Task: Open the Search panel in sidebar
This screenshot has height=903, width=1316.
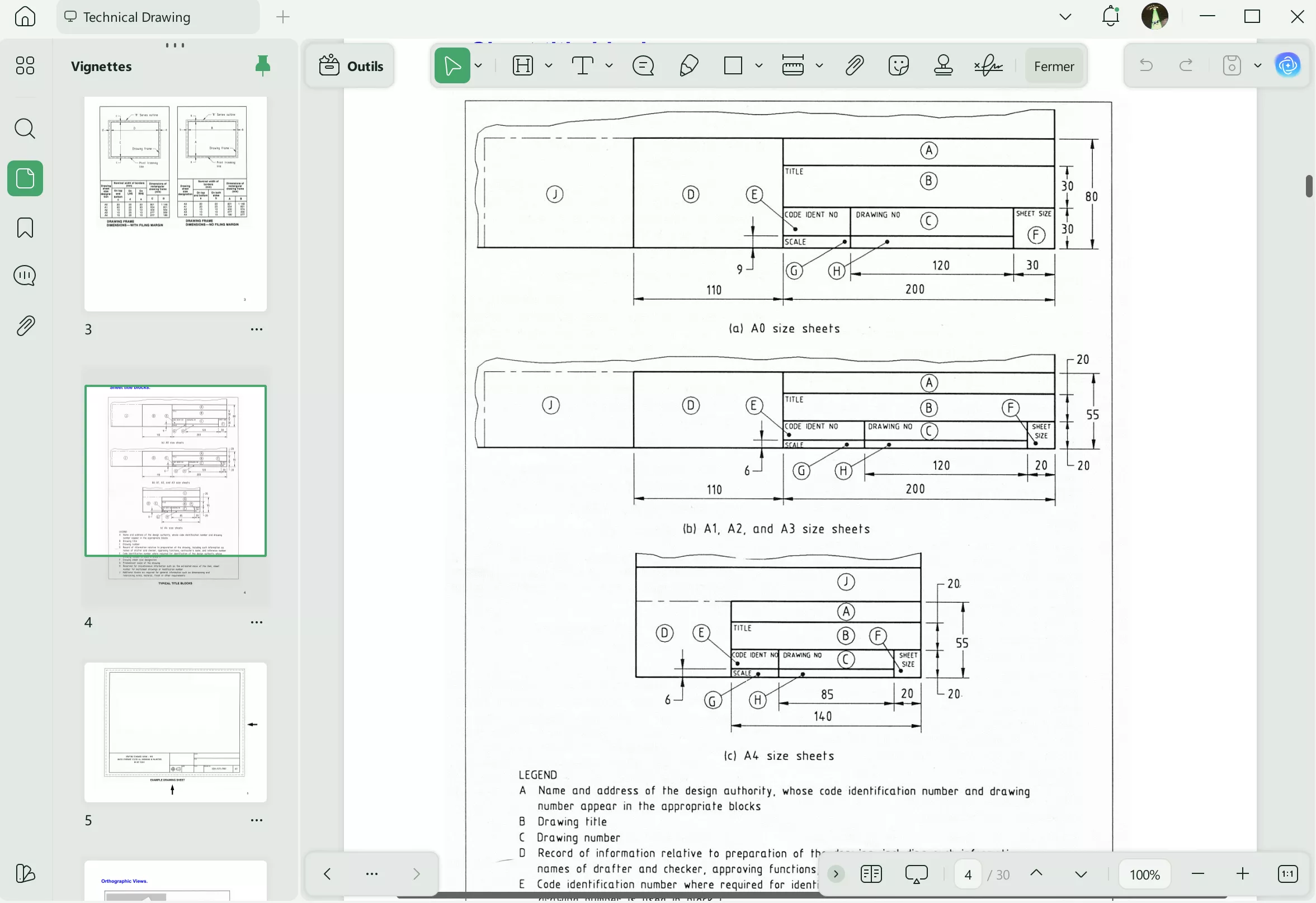Action: click(25, 129)
